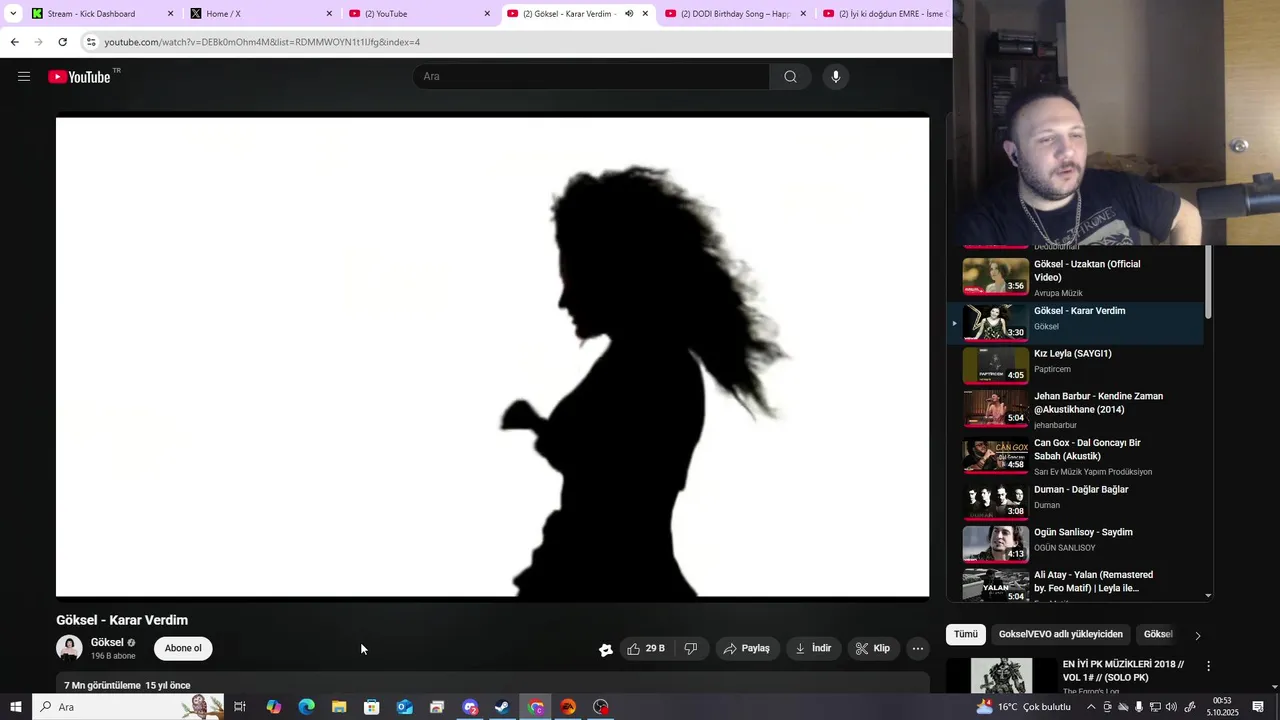Open the YouTube hamburger guide menu
Viewport: 1280px width, 720px height.
[24, 76]
